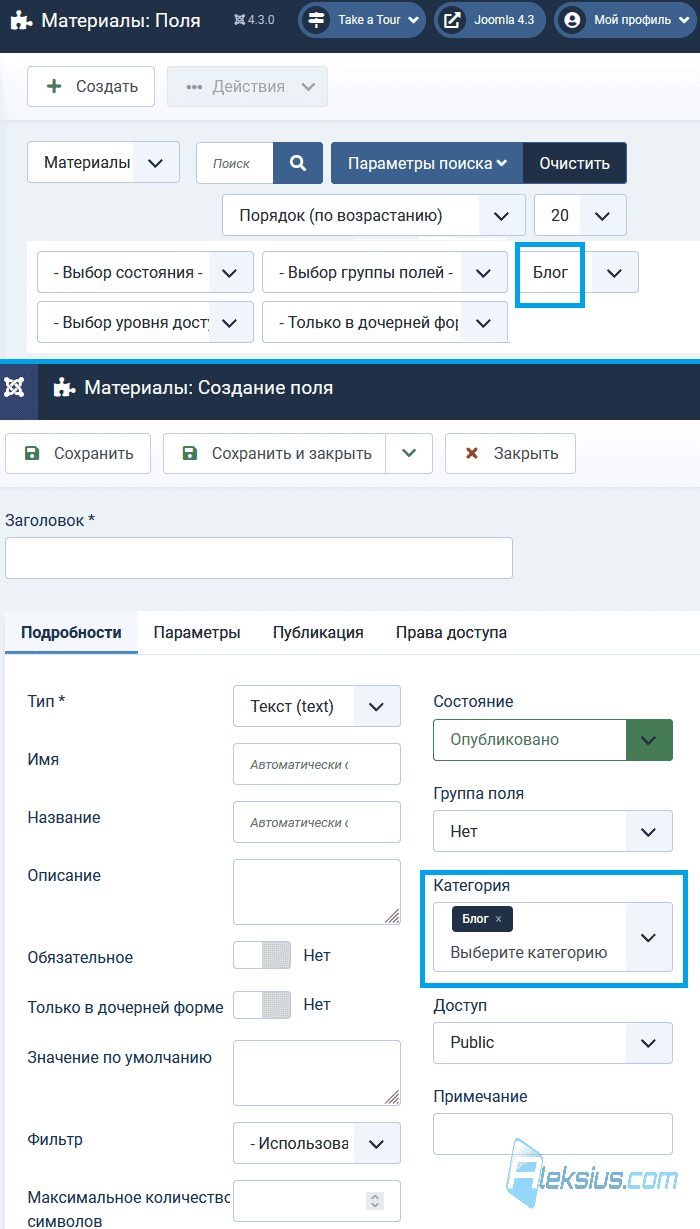Click the Примечание input field
Image resolution: width=700 pixels, height=1229 pixels.
(553, 1134)
